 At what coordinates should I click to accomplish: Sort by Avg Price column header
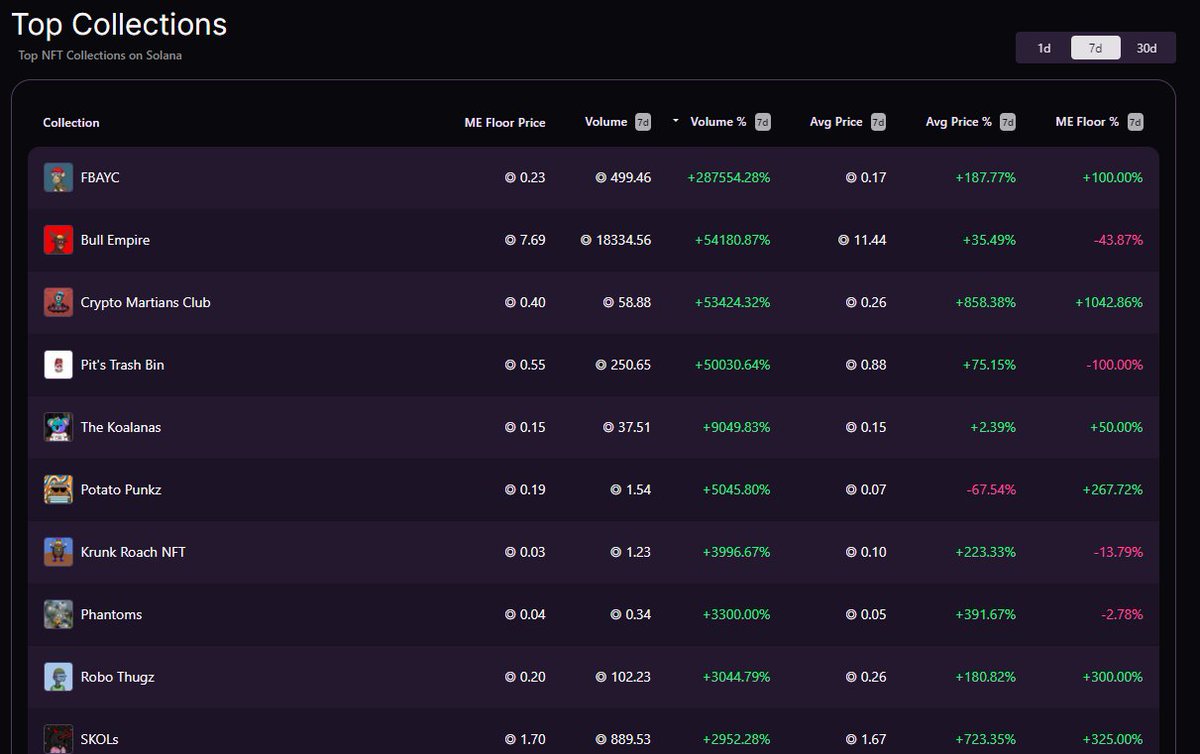point(836,122)
